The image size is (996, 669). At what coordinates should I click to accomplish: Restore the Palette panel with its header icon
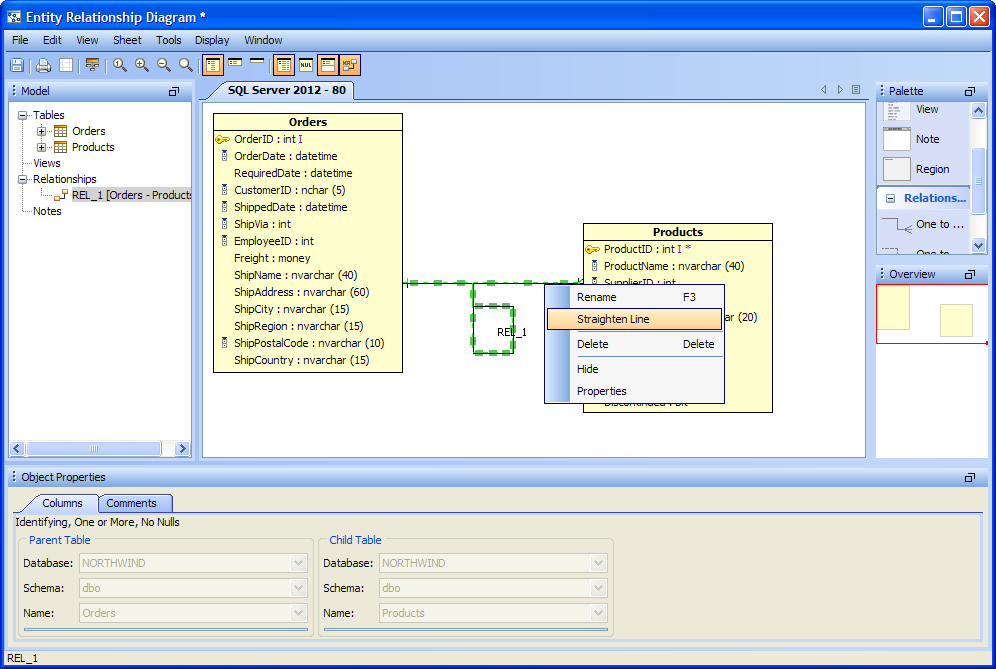click(969, 91)
